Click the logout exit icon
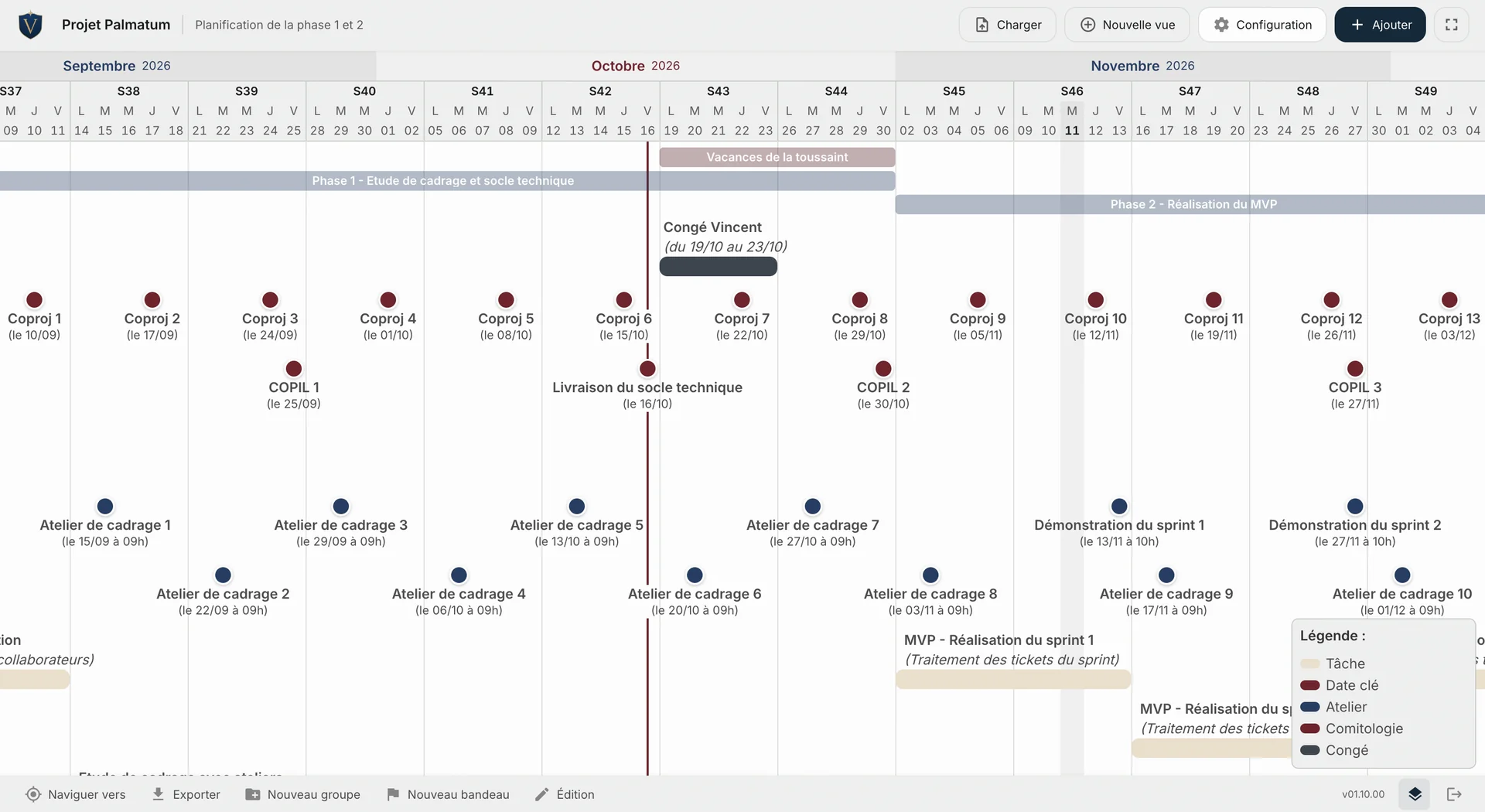The height and width of the screenshot is (812, 1485). pos(1454,794)
